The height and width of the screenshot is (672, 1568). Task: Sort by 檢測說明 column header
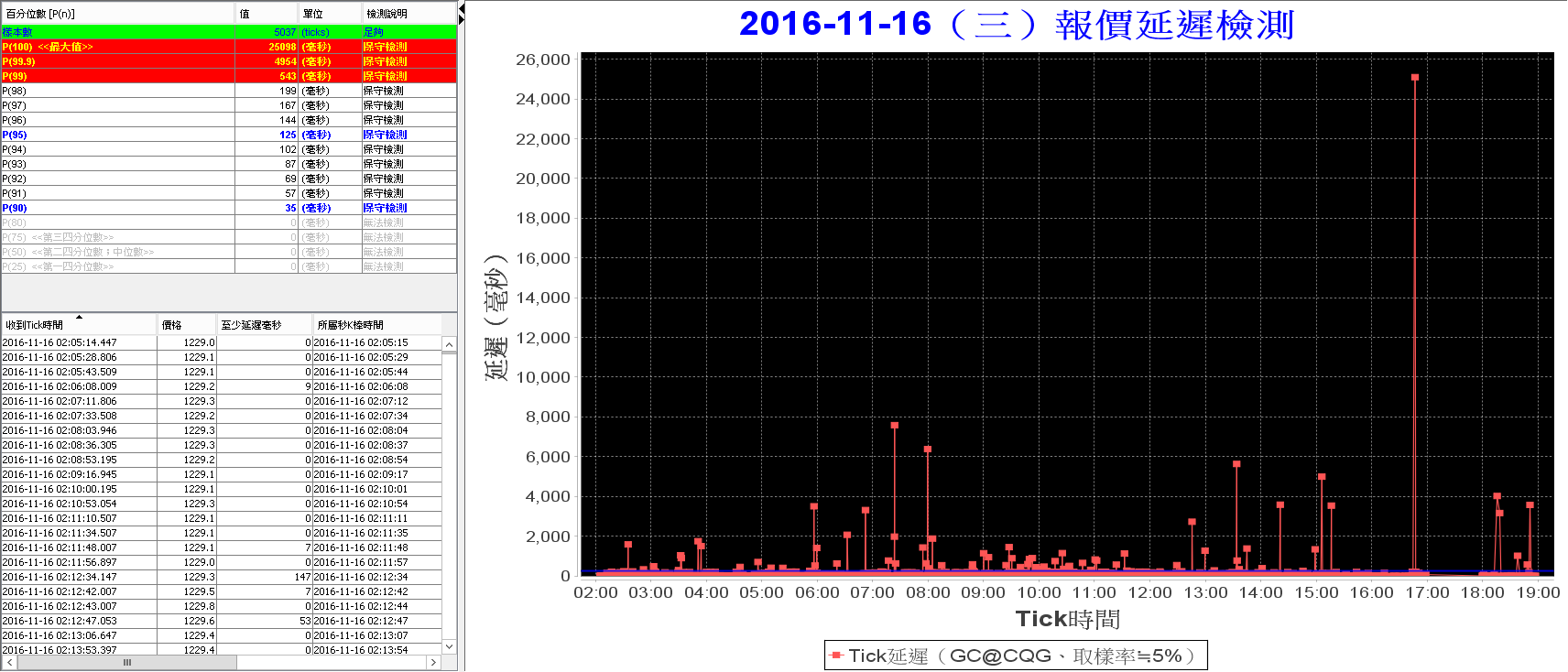(x=409, y=14)
